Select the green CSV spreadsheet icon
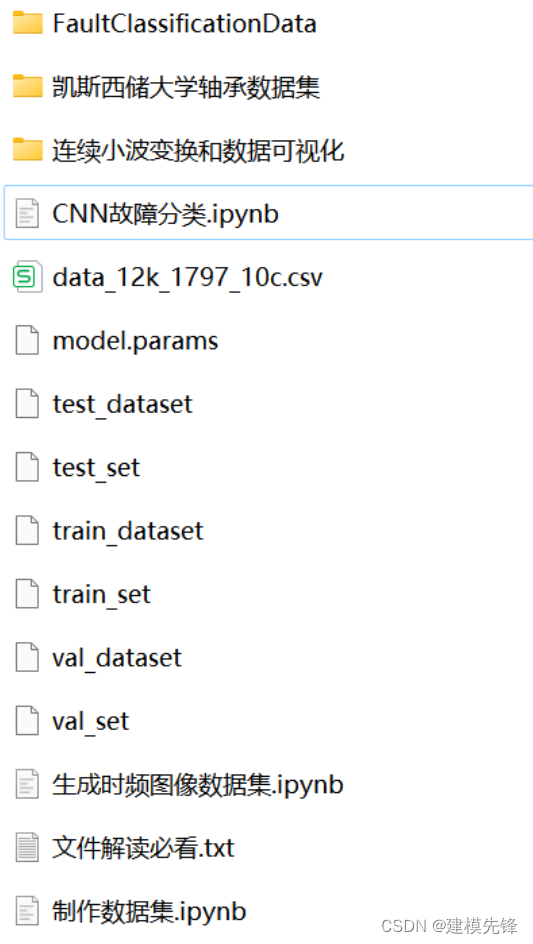Viewport: 533px width, 944px height. point(28,277)
